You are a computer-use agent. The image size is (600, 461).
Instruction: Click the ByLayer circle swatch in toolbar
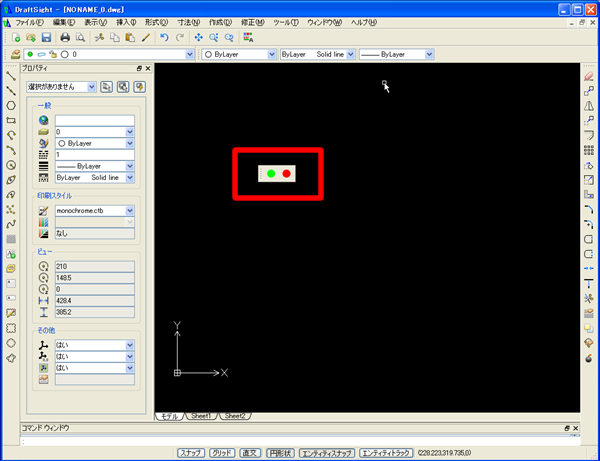click(x=208, y=54)
